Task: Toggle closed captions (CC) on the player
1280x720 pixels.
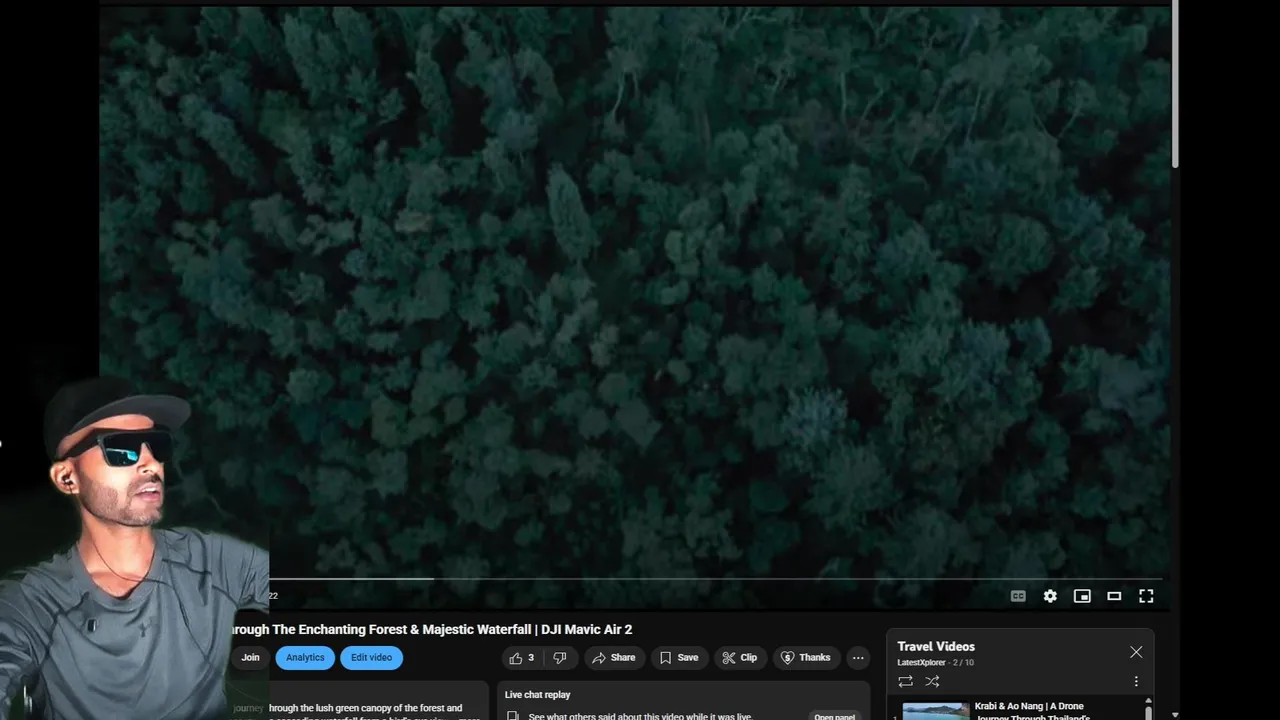Action: (x=1018, y=596)
